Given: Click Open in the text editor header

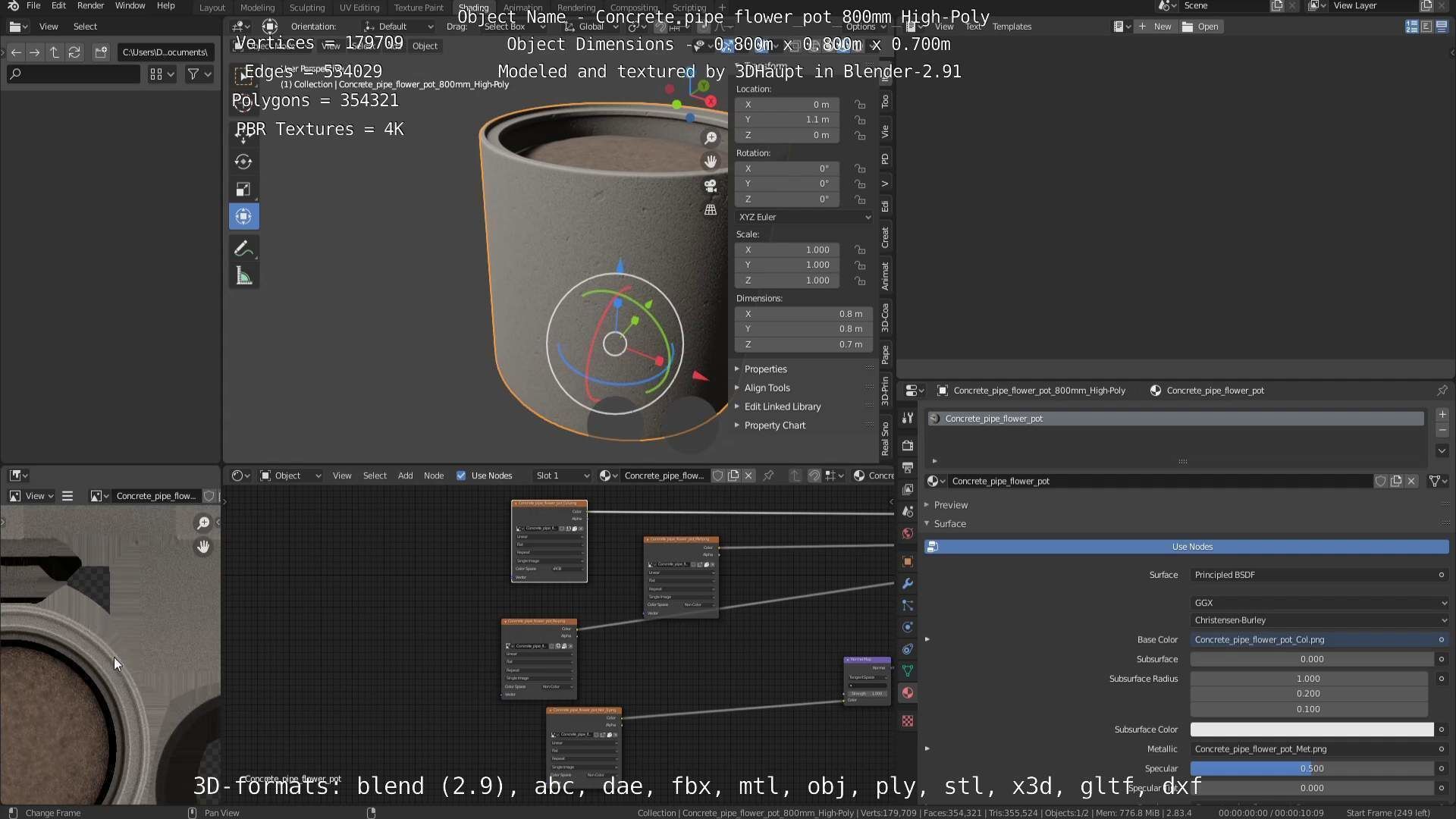Looking at the screenshot, I should click(x=1200, y=27).
